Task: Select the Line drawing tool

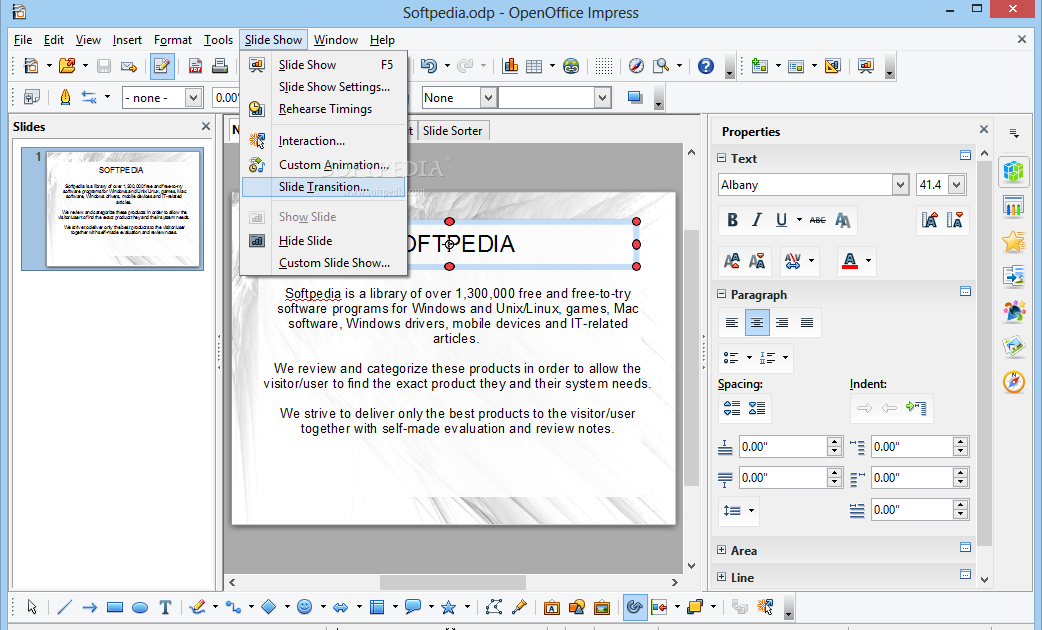Action: (x=64, y=607)
